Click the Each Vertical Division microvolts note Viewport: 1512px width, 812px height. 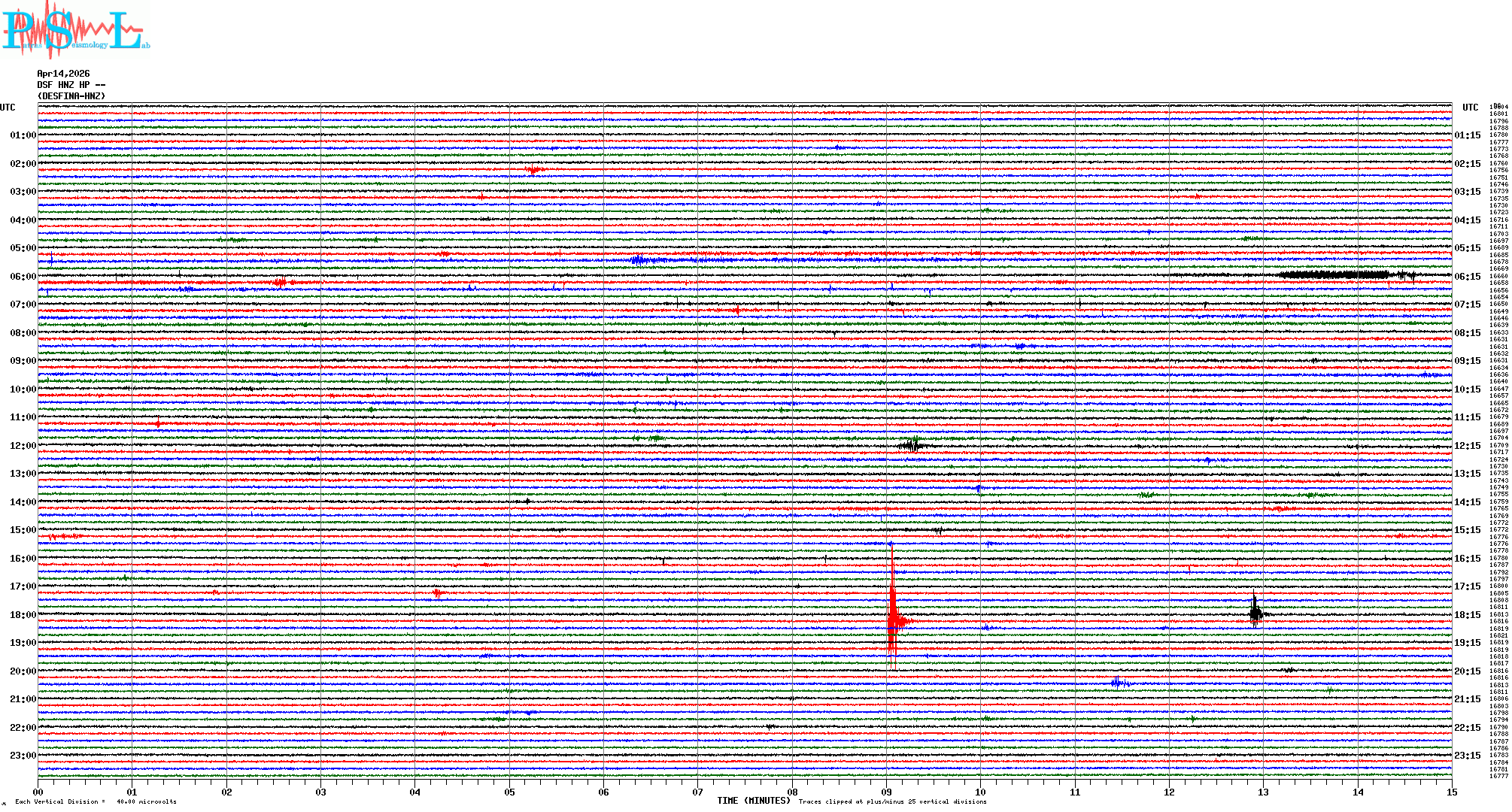[96, 801]
